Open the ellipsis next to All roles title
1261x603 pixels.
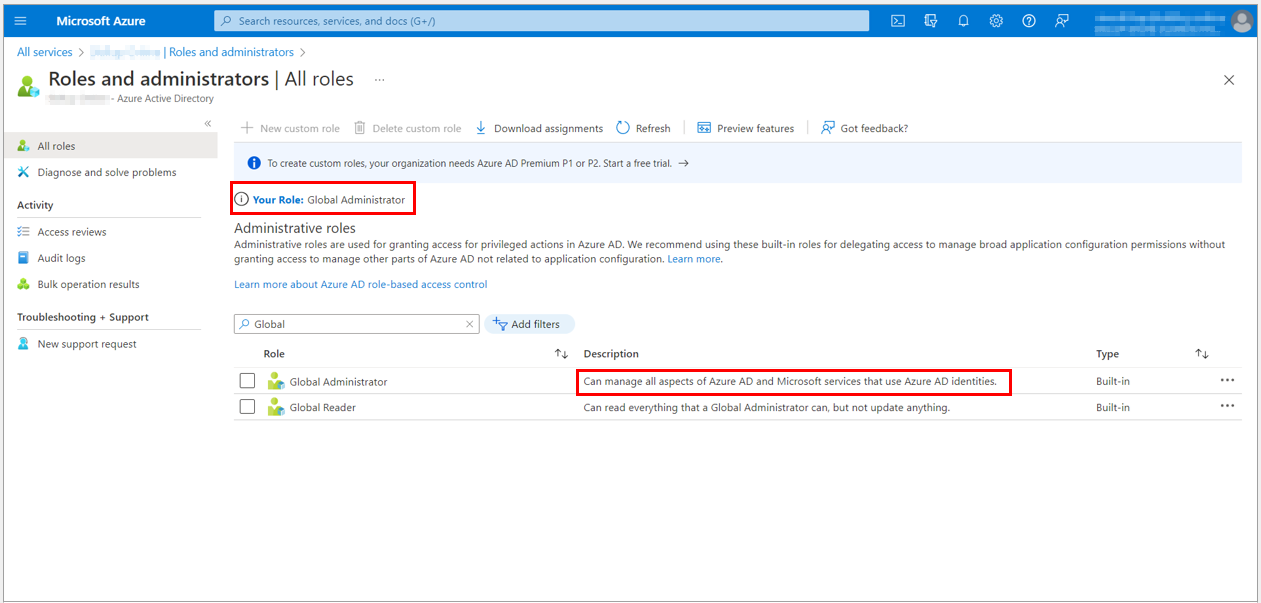(379, 79)
